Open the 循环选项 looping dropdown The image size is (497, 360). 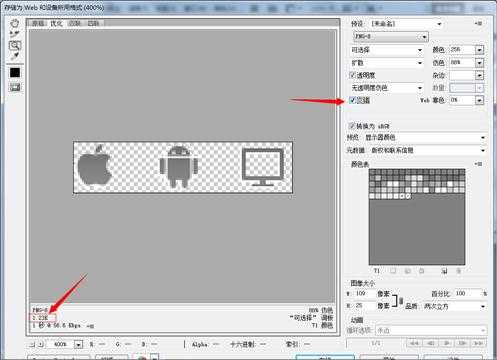tap(431, 330)
